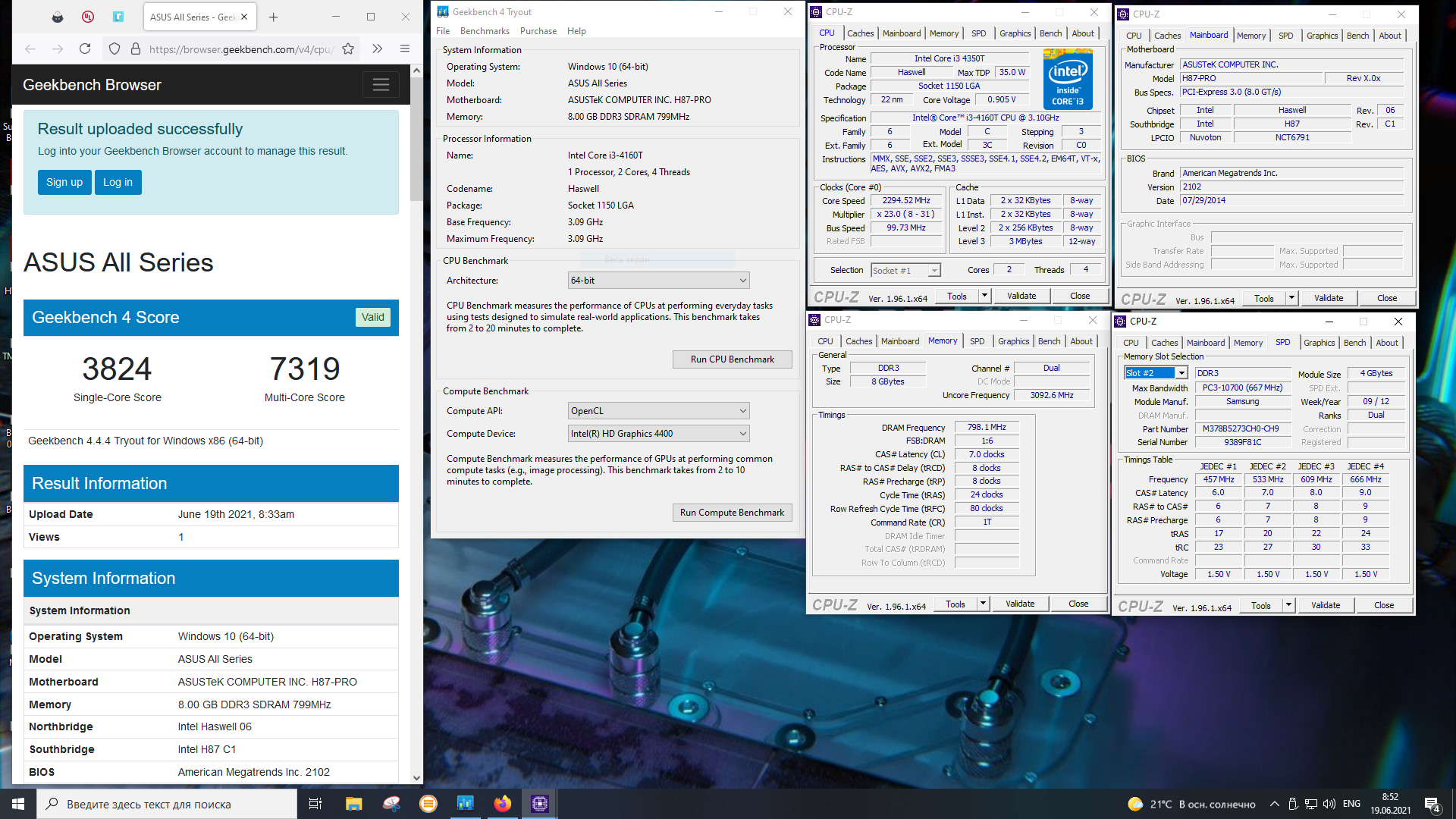Open the toolbar overflow chevrons
This screenshot has height=819, width=1456.
click(x=377, y=49)
